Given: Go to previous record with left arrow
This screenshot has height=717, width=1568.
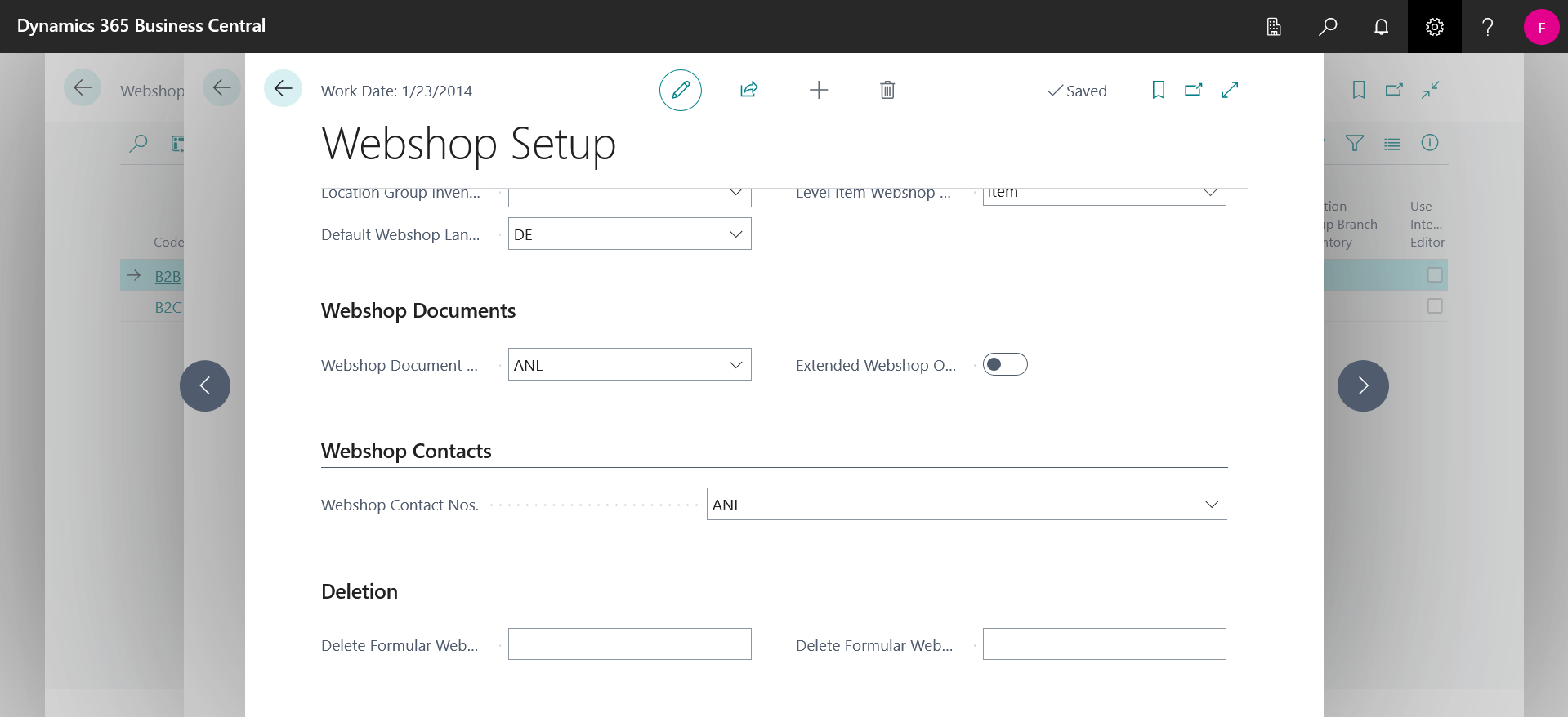Looking at the screenshot, I should (x=205, y=385).
